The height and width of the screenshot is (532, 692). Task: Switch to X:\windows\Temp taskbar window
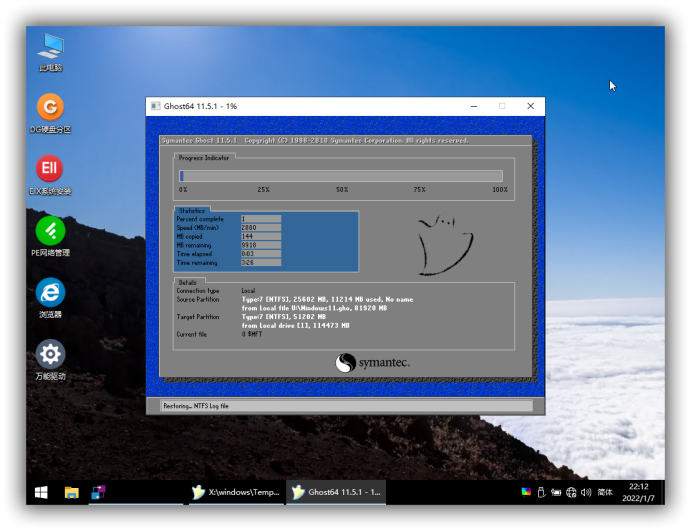coord(236,492)
